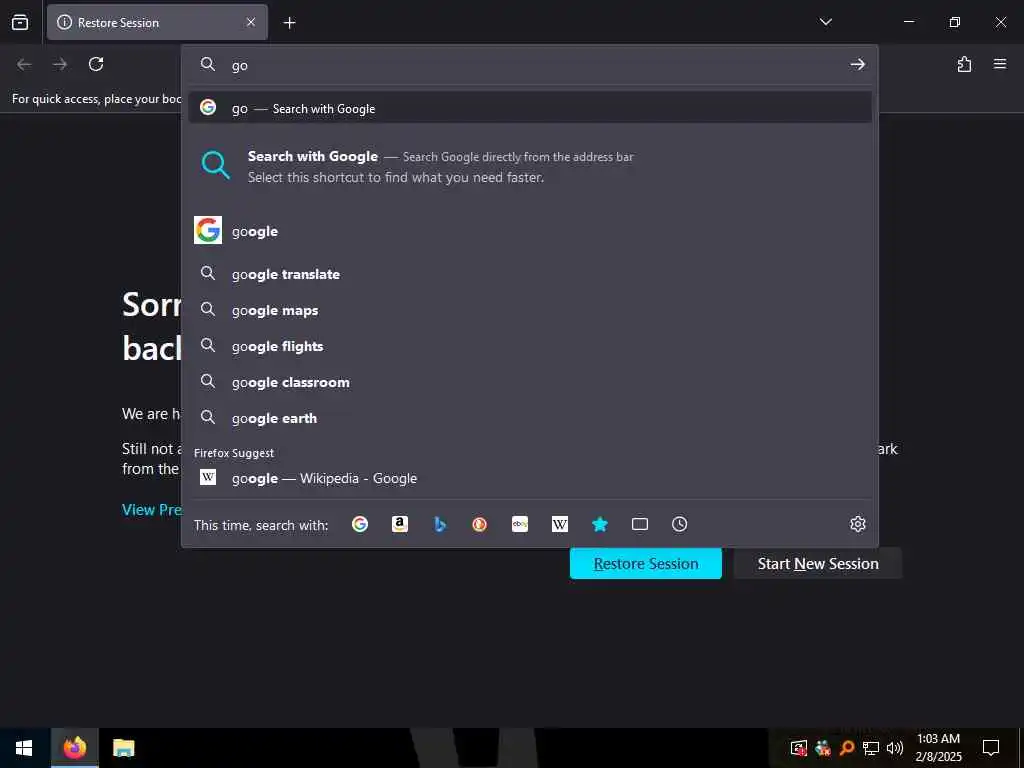Click the address bar text field

536,65
